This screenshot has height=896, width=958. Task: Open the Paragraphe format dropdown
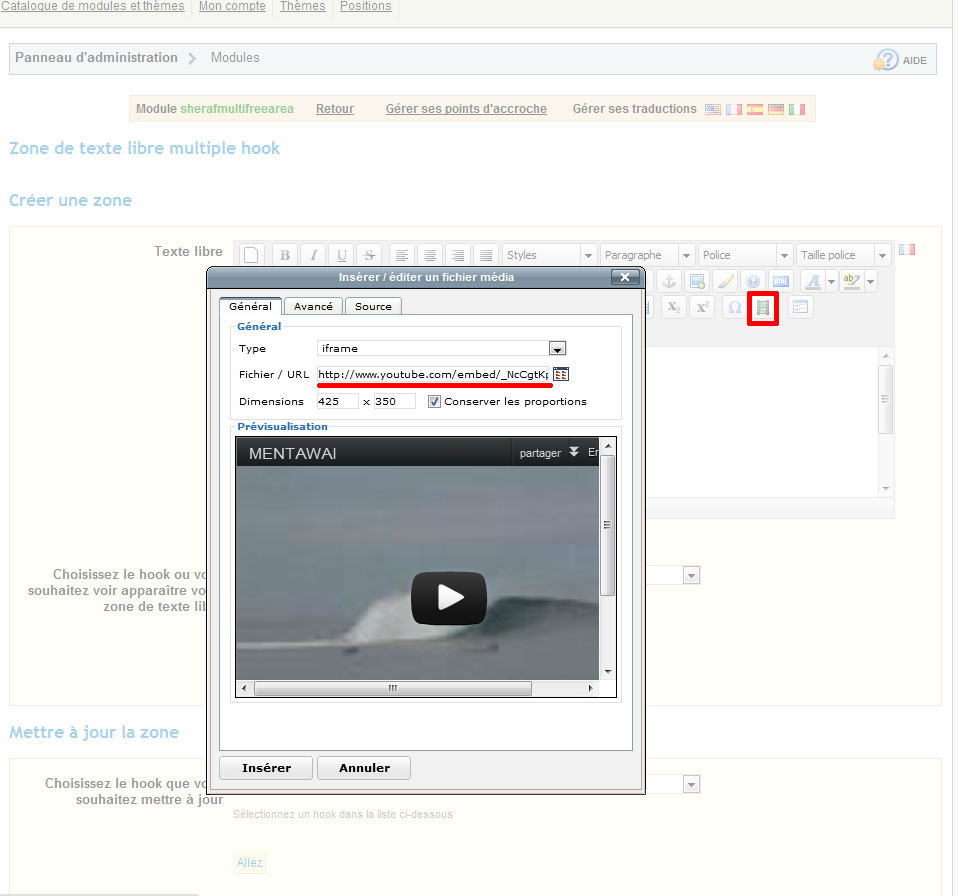pyautogui.click(x=647, y=255)
